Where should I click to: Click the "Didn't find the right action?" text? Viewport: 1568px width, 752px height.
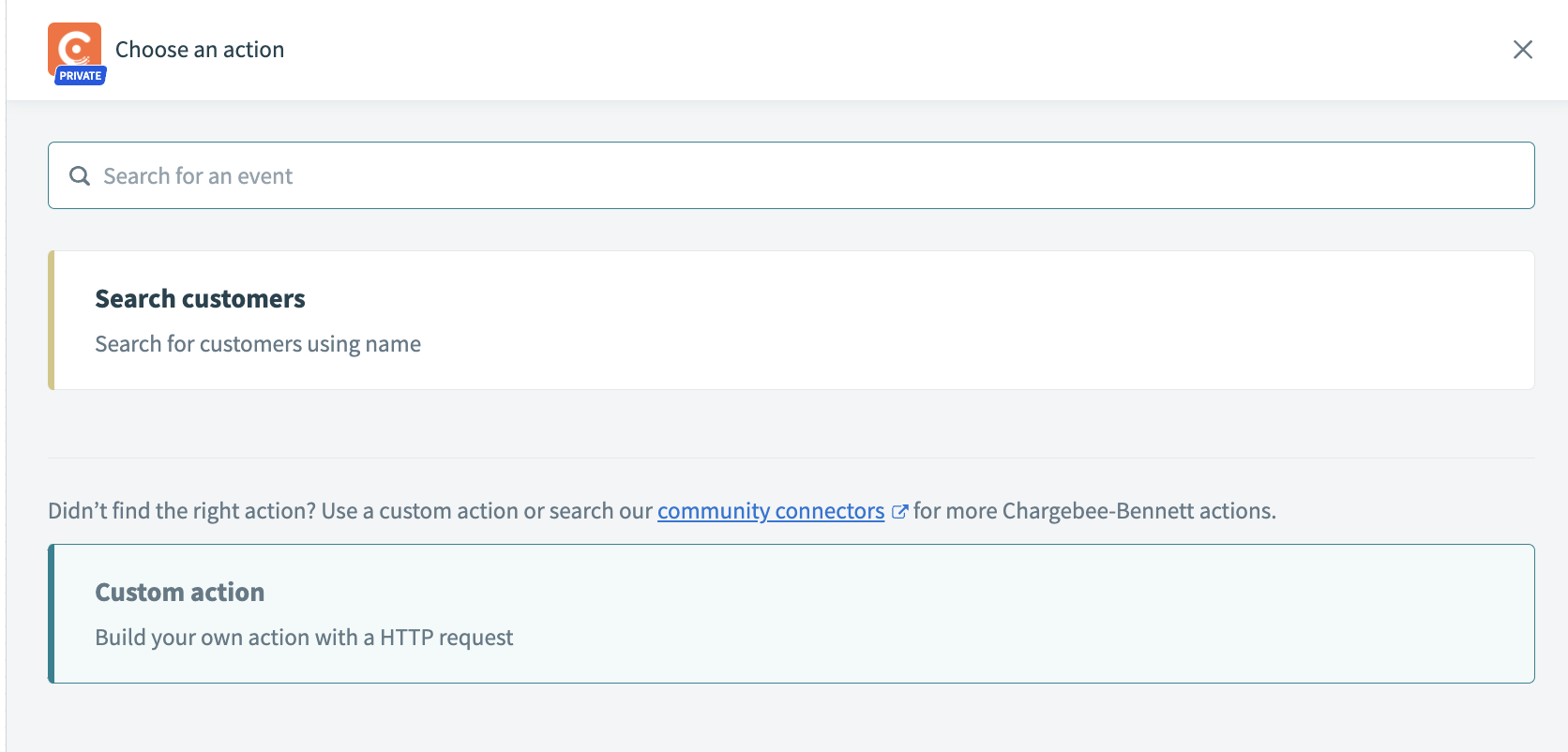click(x=183, y=511)
